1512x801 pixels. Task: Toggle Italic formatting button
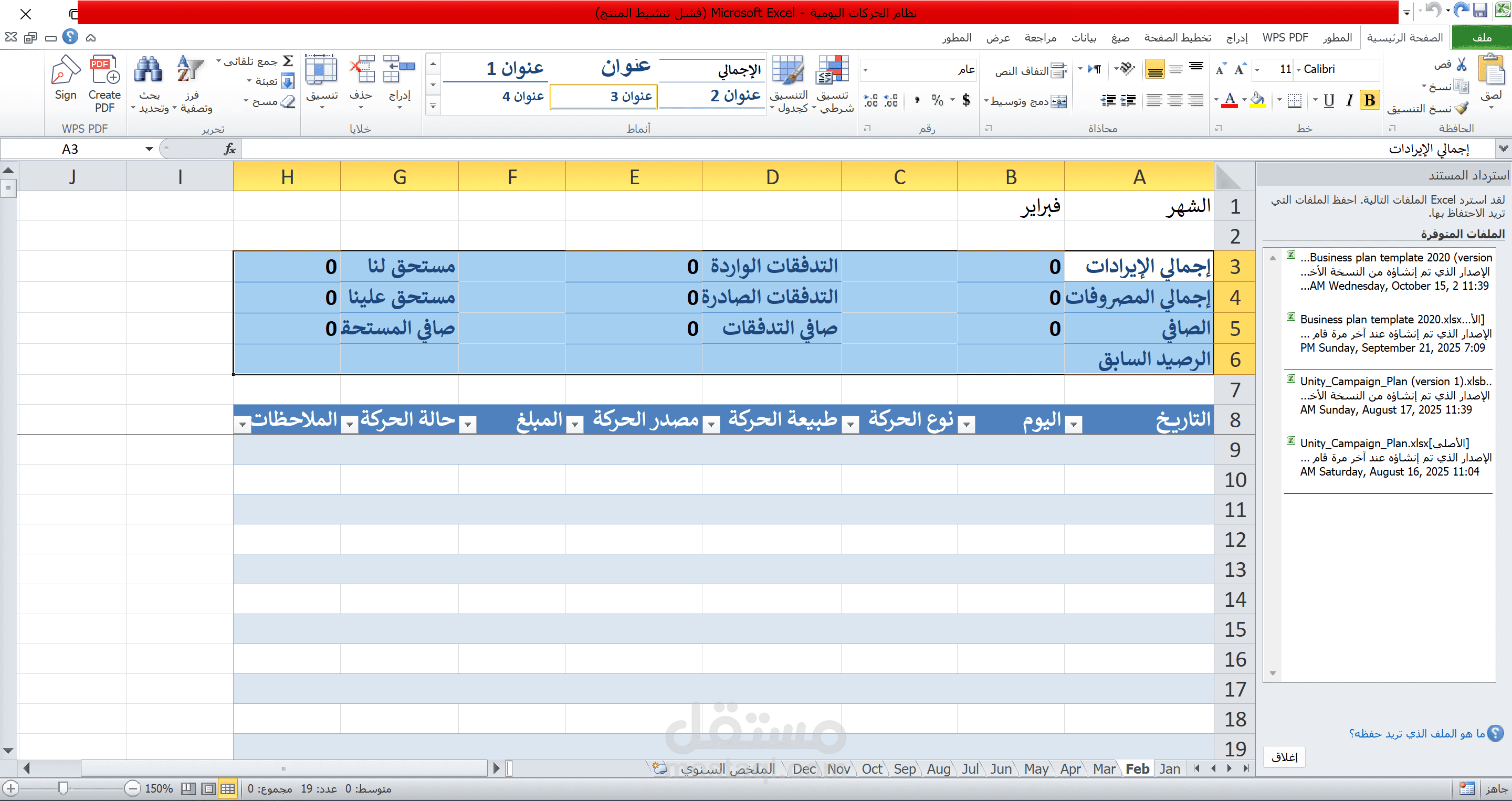point(1349,100)
